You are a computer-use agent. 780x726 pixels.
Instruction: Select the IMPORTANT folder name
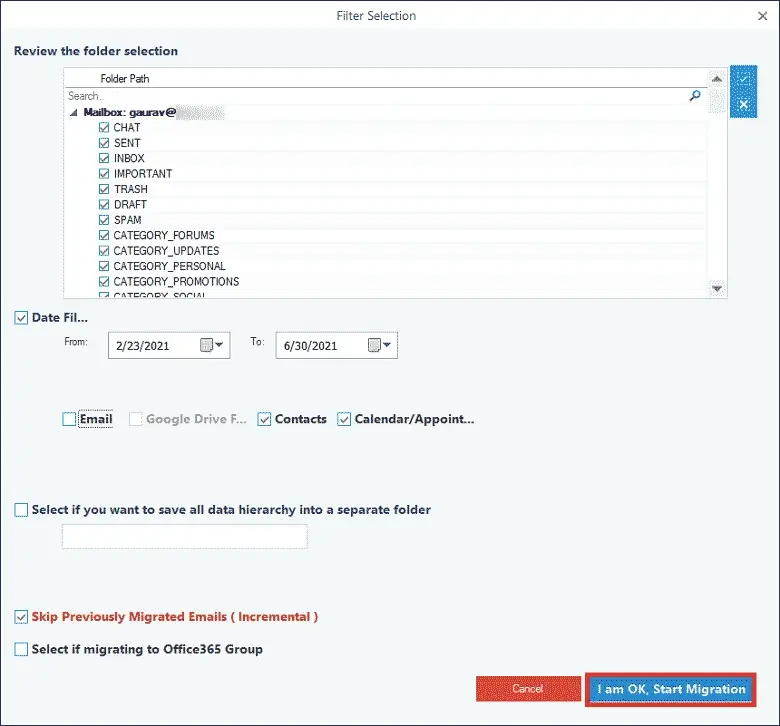pos(143,174)
